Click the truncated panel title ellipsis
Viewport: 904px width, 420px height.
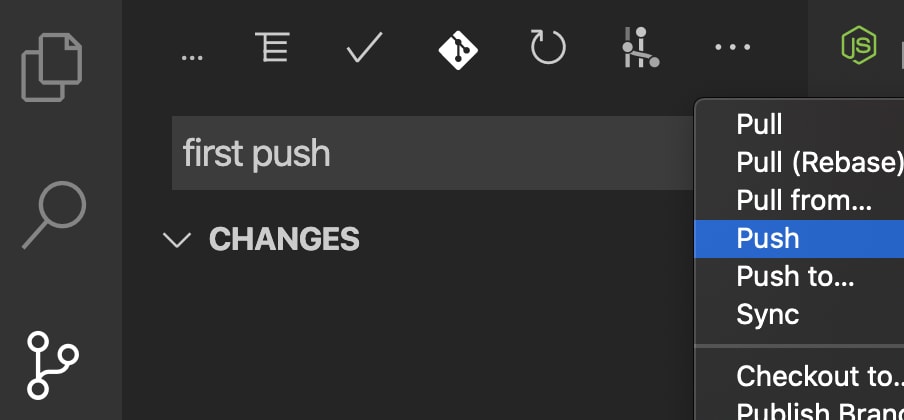click(192, 57)
